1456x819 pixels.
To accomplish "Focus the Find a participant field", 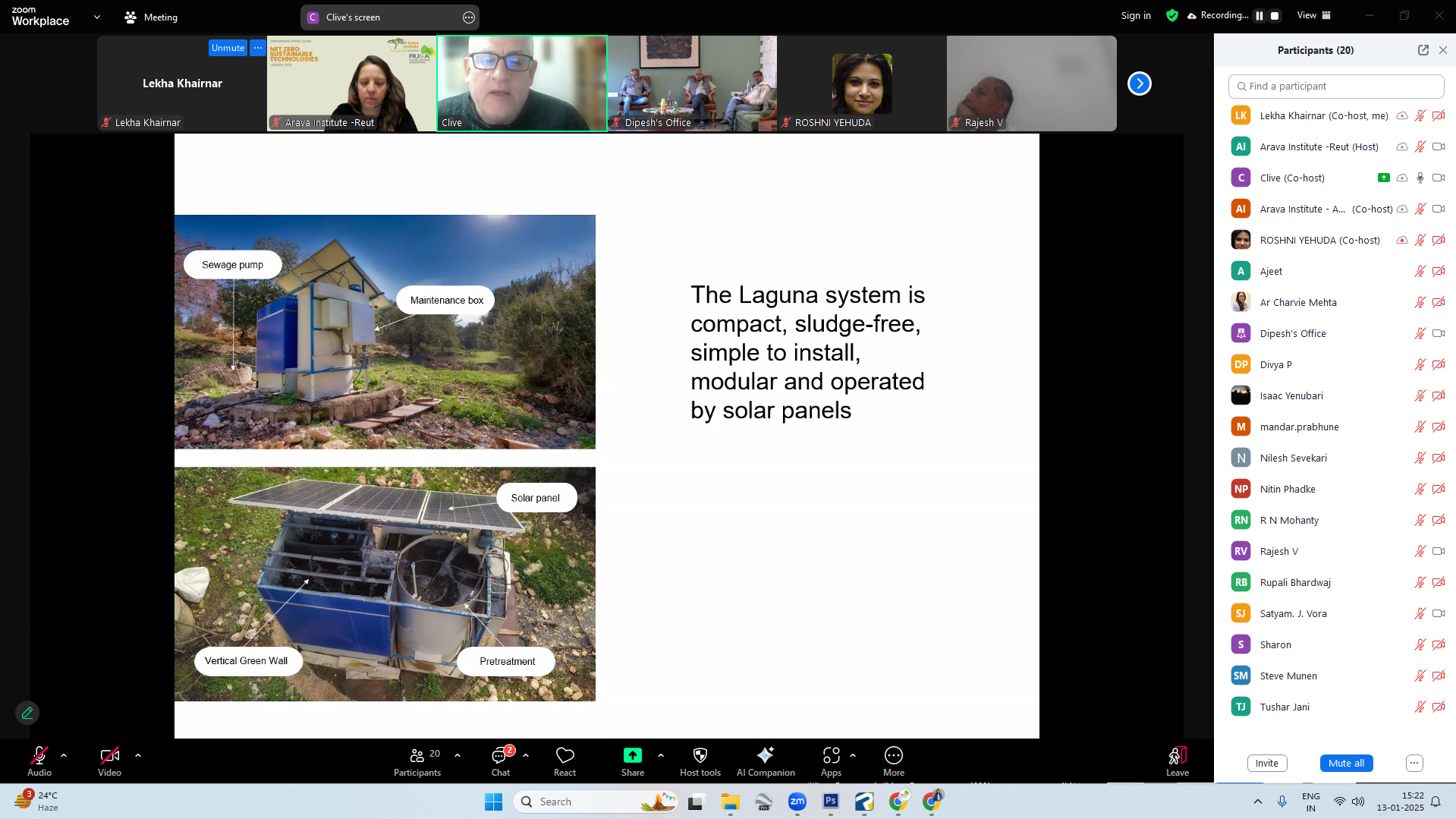I will (x=1336, y=87).
